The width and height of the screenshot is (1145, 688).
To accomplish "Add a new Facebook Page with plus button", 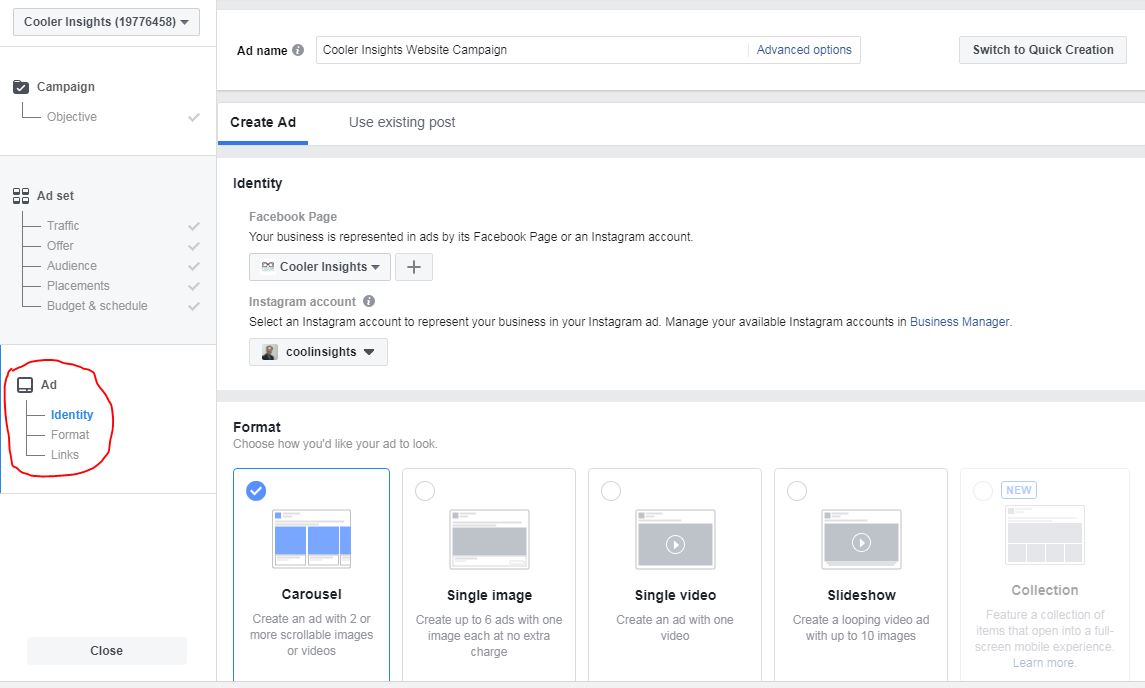I will pyautogui.click(x=413, y=267).
